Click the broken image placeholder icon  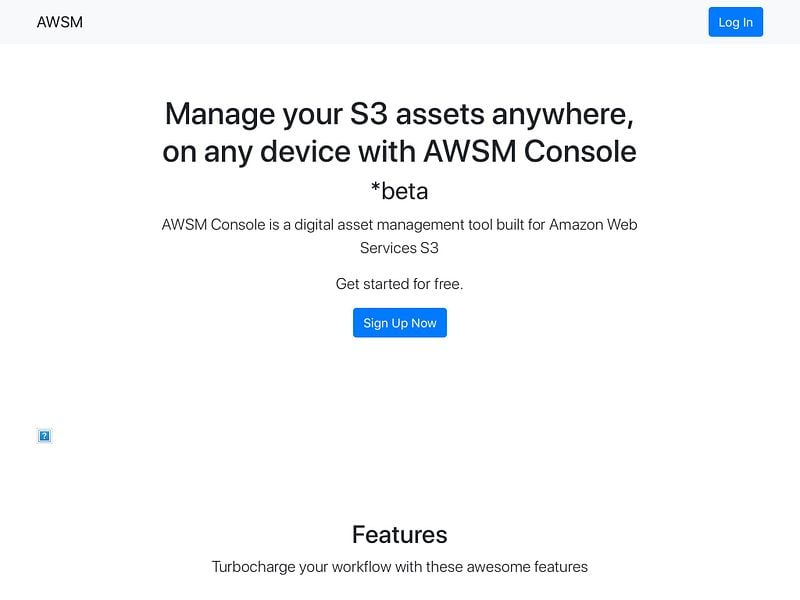pyautogui.click(x=44, y=436)
